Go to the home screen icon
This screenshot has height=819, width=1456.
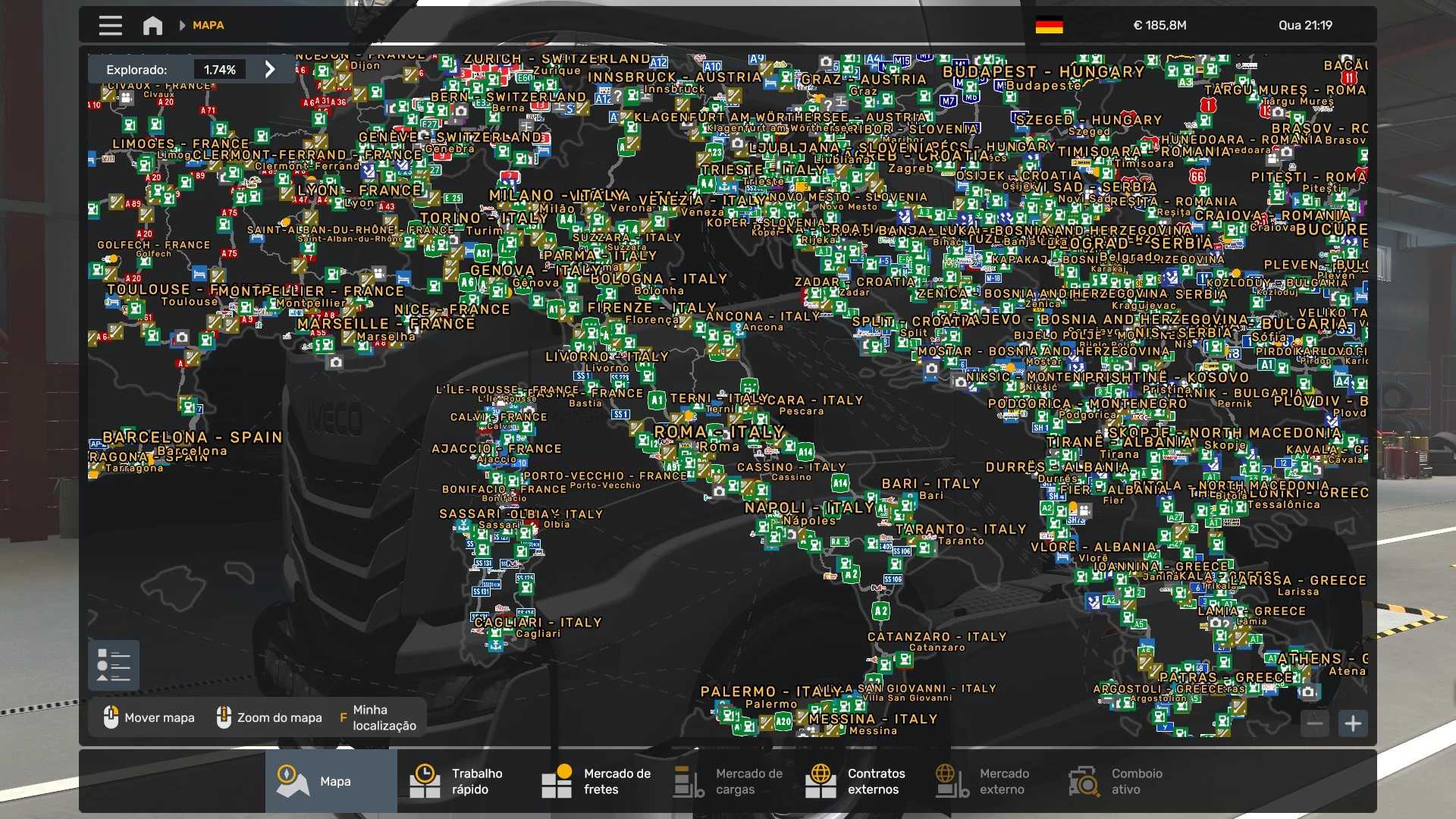152,25
